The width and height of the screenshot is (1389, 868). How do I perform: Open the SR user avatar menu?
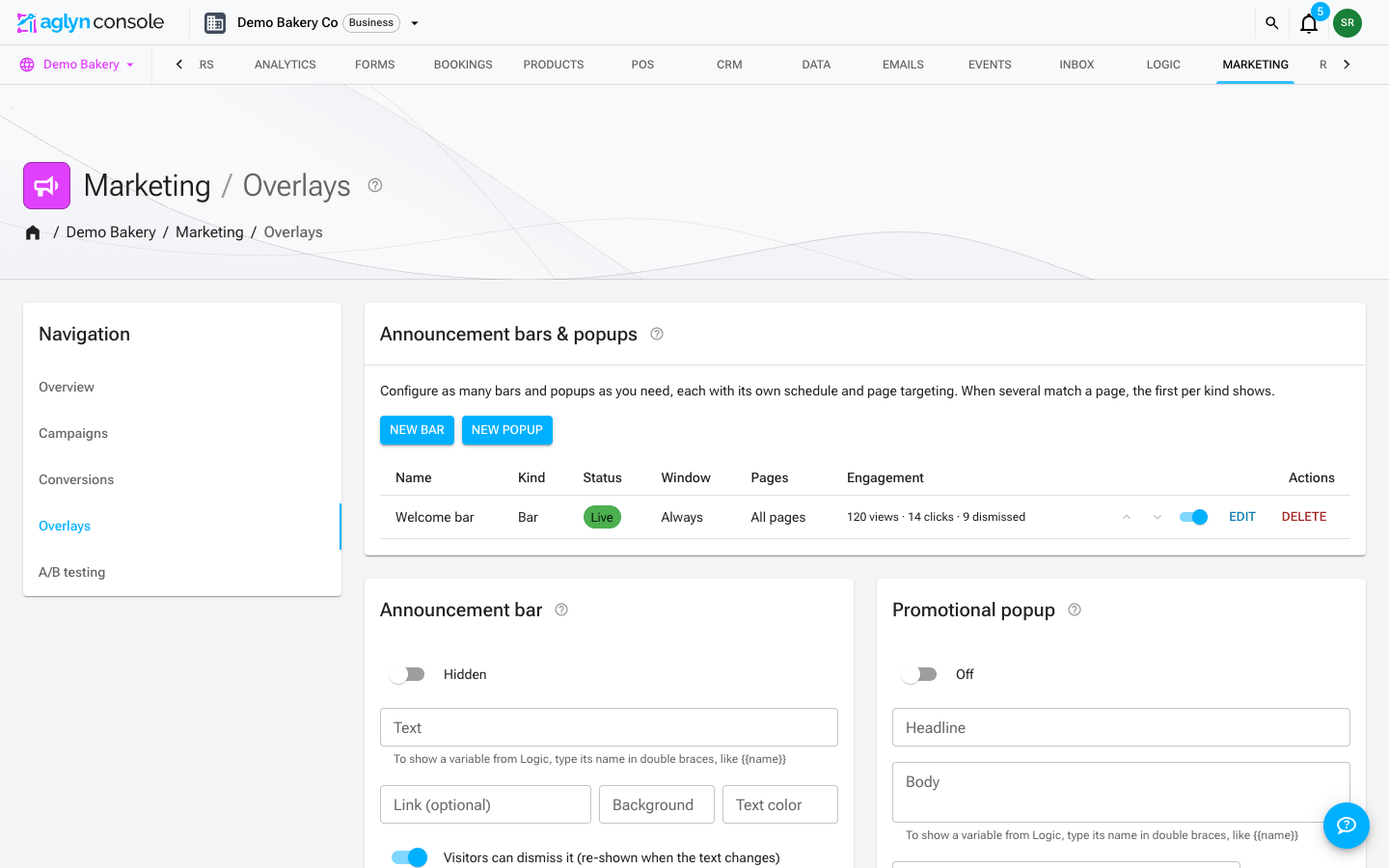1348,23
